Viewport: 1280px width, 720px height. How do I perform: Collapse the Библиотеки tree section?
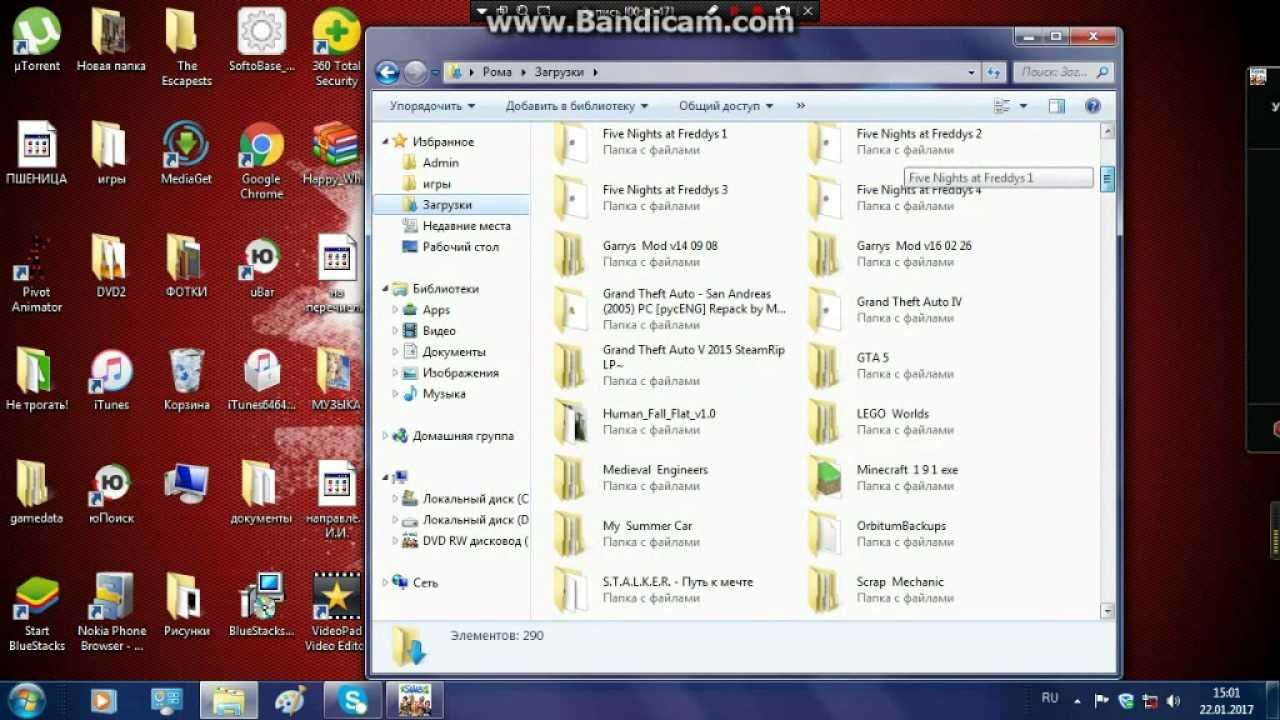click(386, 289)
